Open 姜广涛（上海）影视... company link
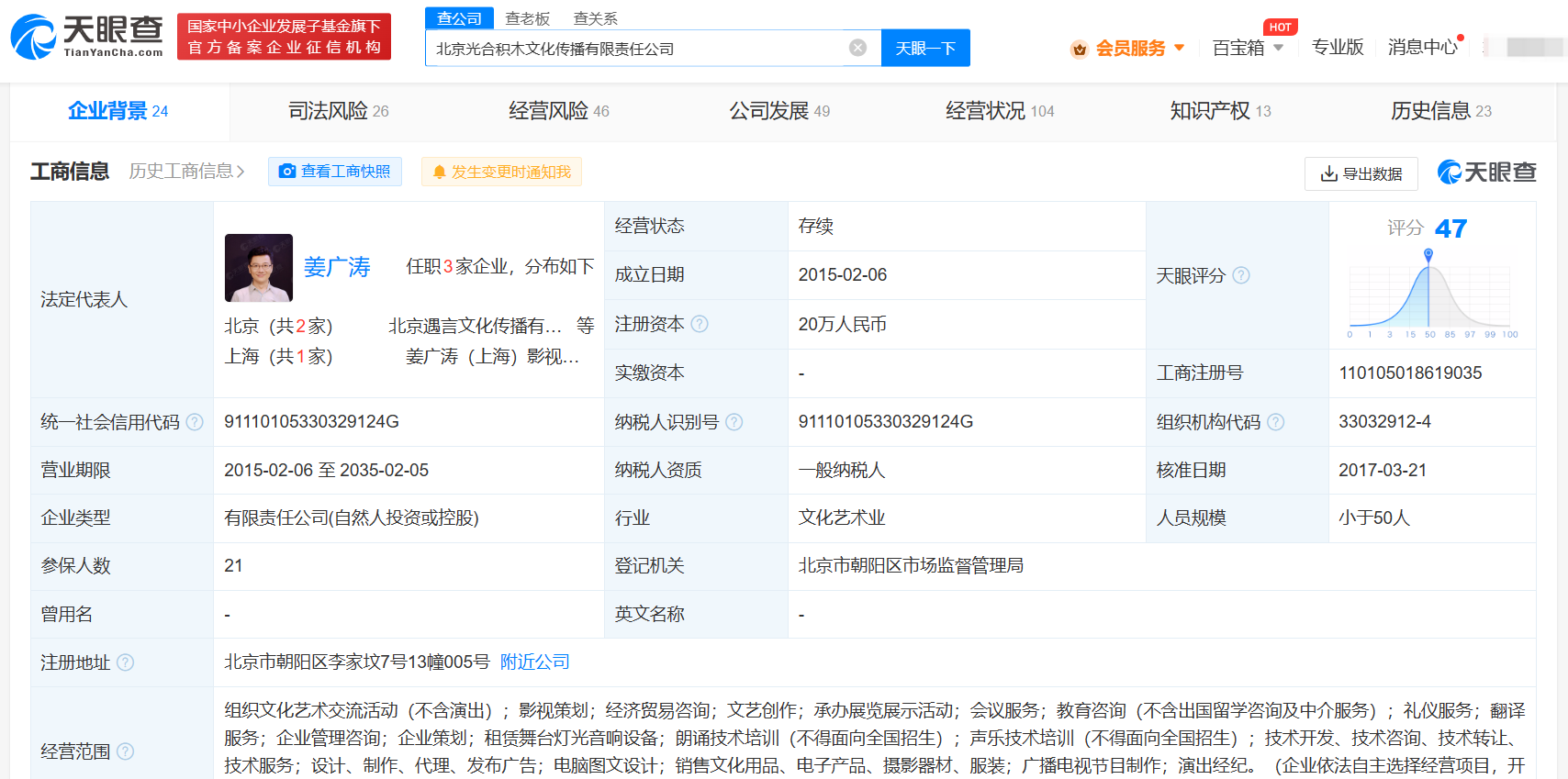 pyautogui.click(x=492, y=356)
